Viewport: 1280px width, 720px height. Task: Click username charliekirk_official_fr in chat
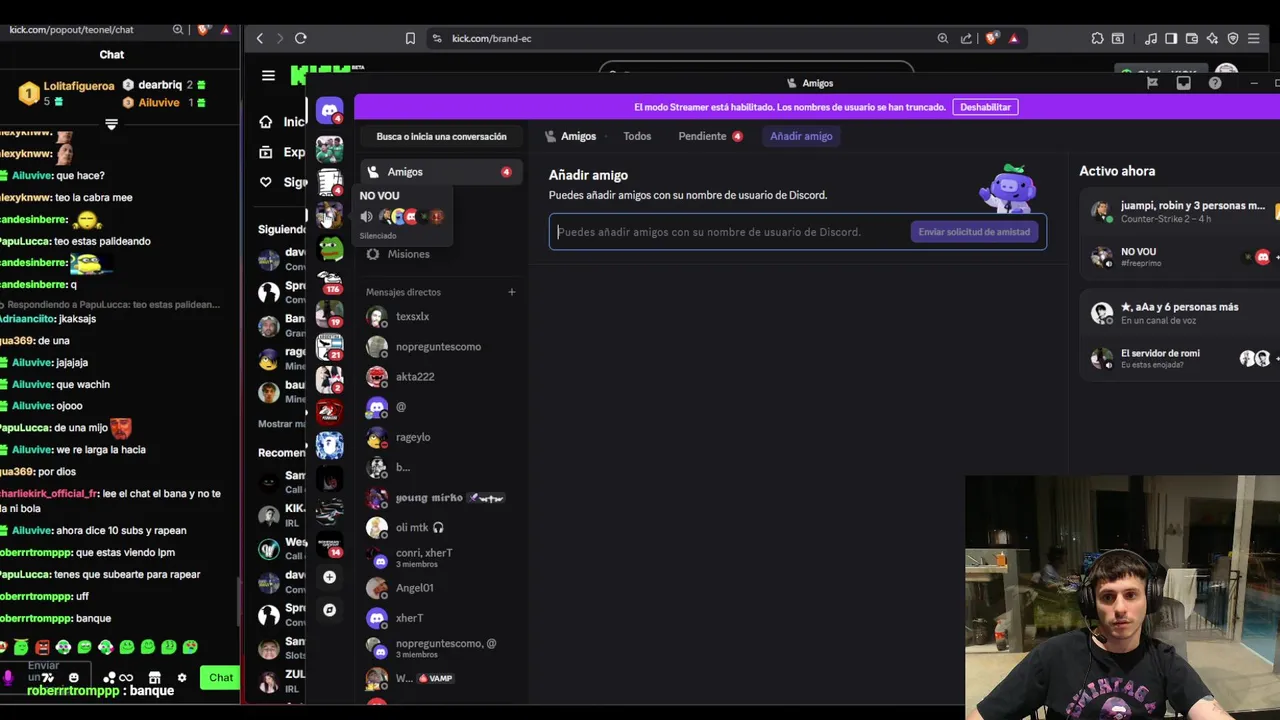49,493
